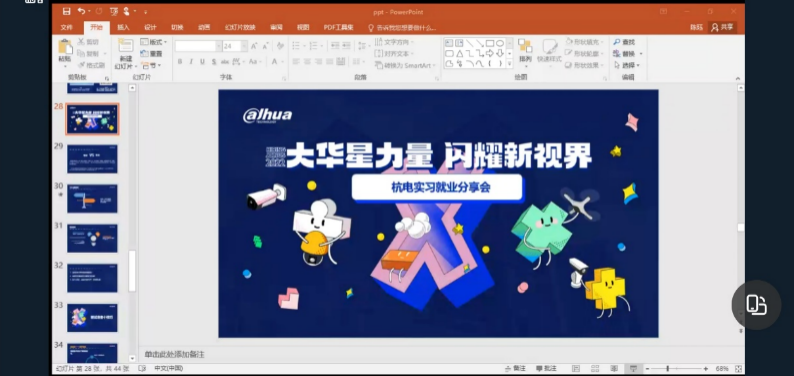Copy selection with 复制
This screenshot has width=794, height=376.
[88, 54]
